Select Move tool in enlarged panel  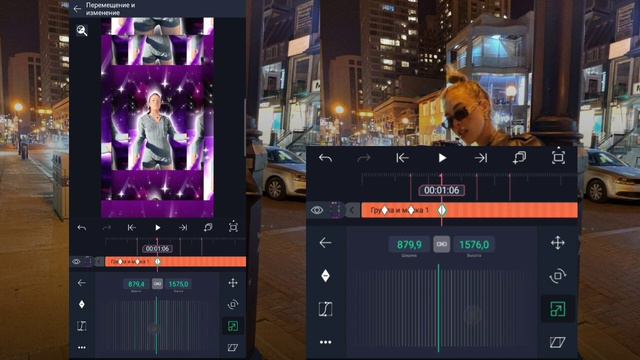coord(558,243)
